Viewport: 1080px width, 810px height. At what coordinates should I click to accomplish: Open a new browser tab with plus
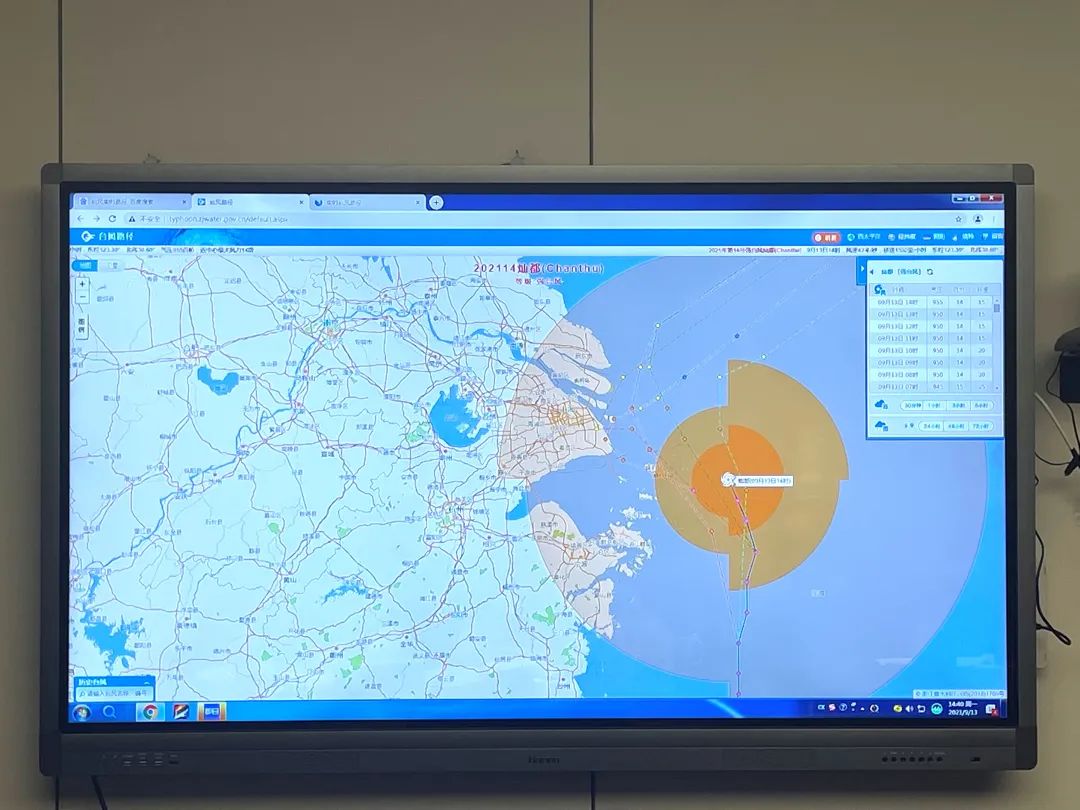(x=435, y=202)
